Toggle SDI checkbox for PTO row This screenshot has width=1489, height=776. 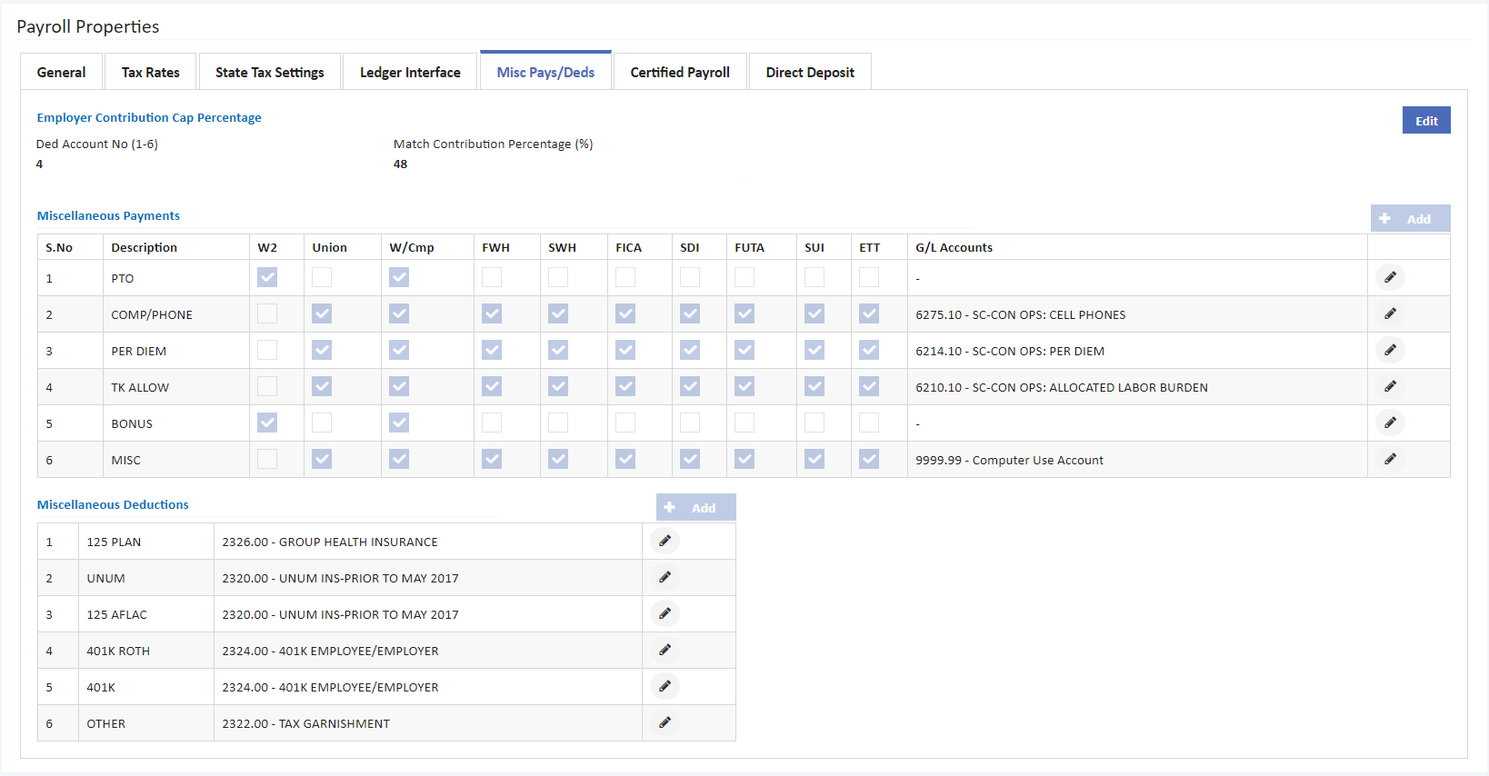click(x=690, y=278)
